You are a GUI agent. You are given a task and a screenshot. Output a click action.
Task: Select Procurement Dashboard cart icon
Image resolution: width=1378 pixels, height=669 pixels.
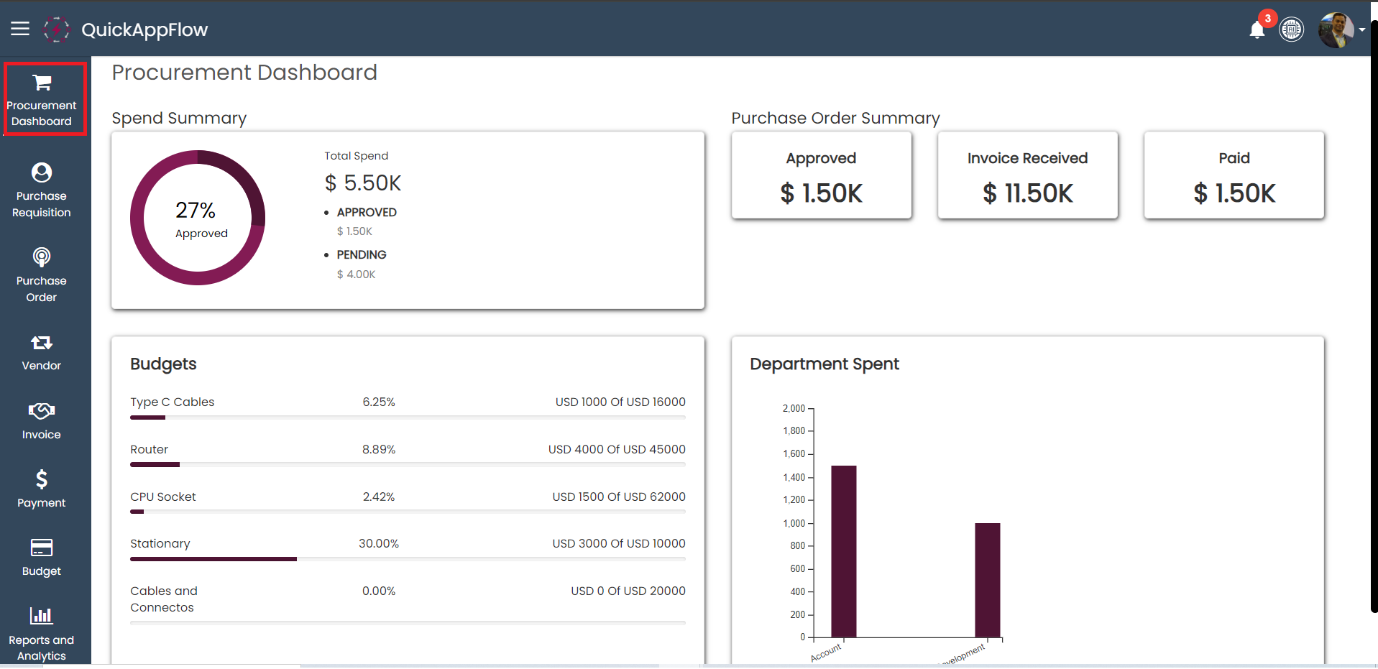pyautogui.click(x=42, y=83)
